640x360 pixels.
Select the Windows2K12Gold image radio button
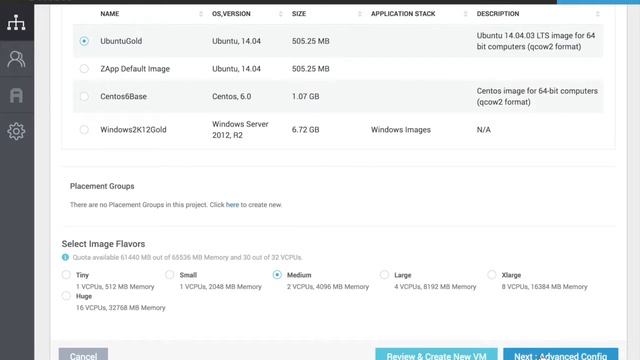click(x=84, y=130)
